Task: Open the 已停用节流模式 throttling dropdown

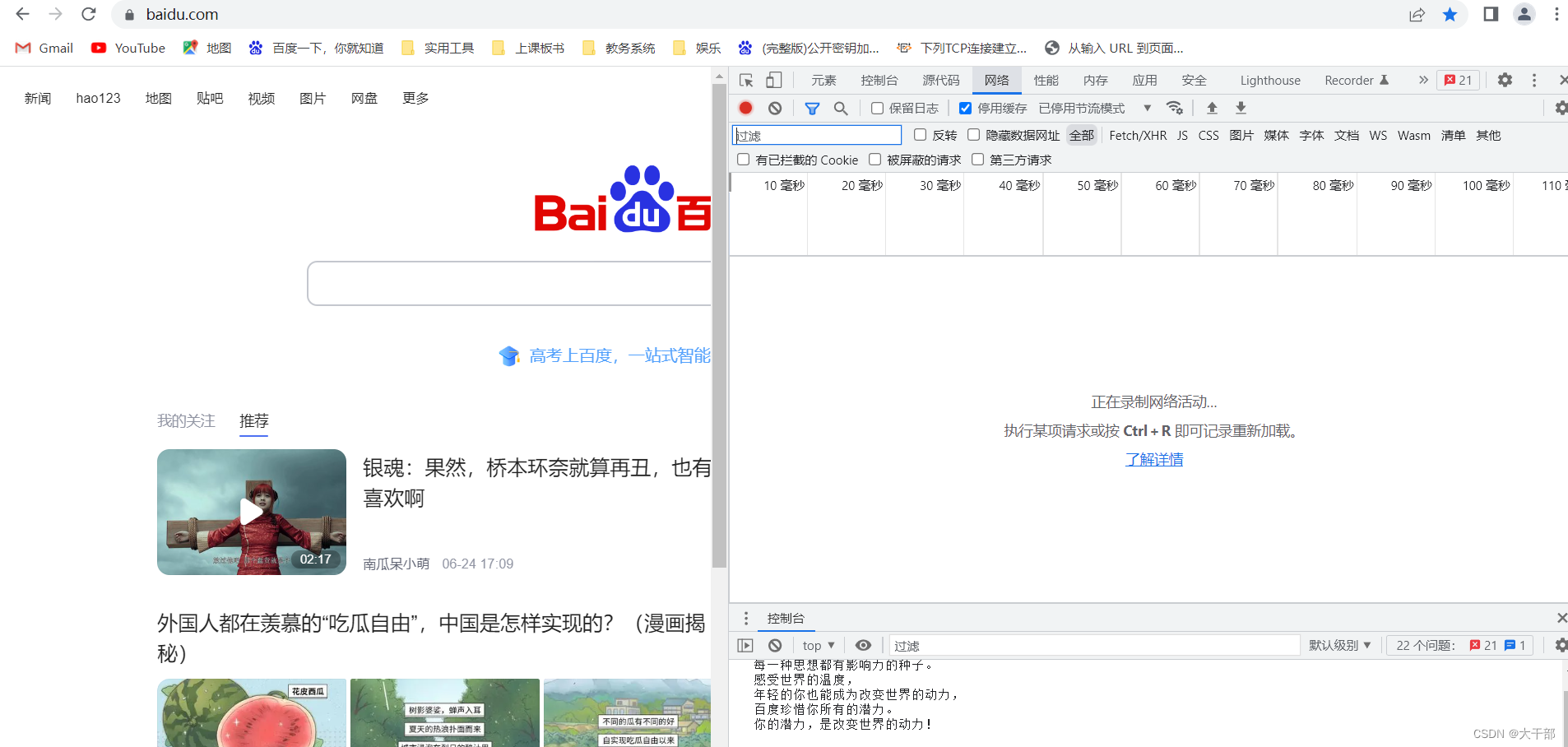Action: coord(1094,108)
